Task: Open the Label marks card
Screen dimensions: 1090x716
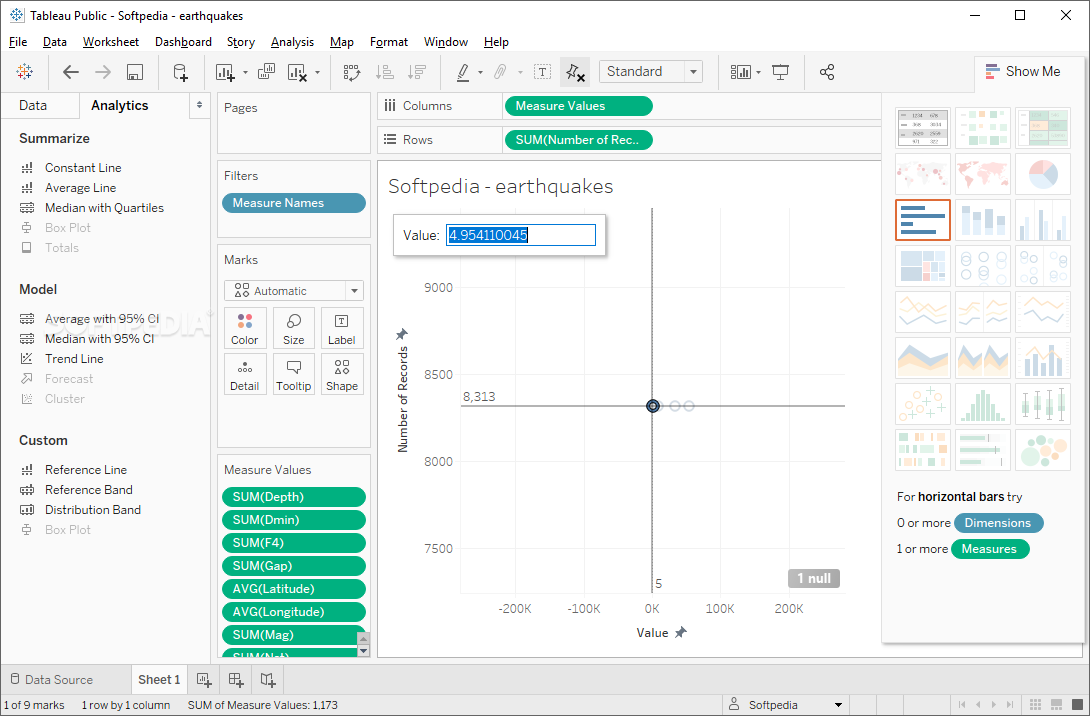Action: pos(342,328)
